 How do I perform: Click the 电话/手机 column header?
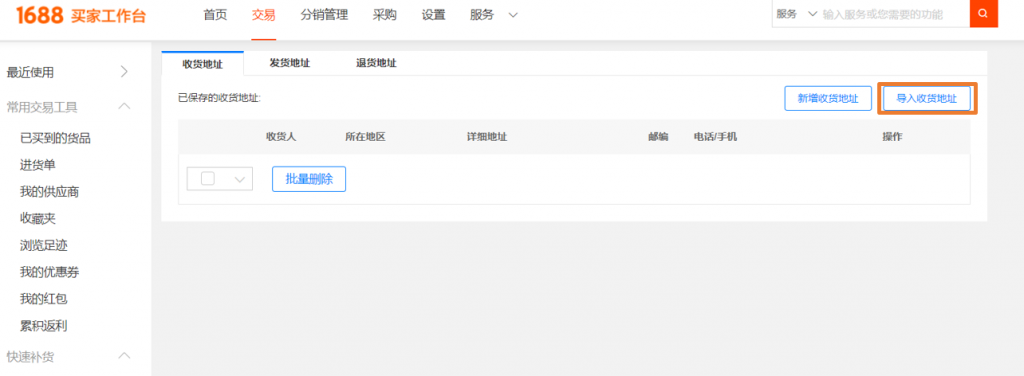[x=715, y=137]
